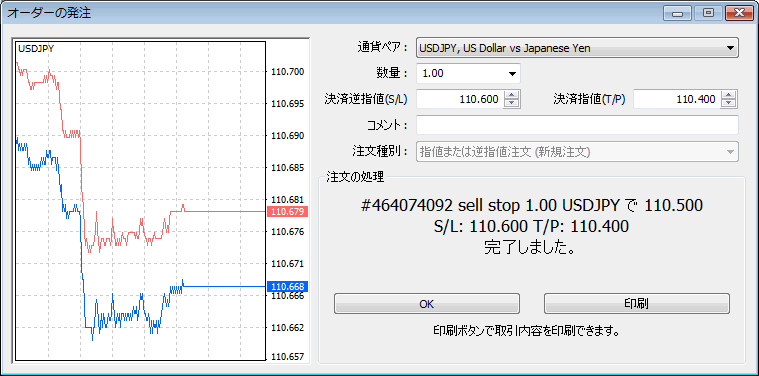Click the red ask price line on chart

(225, 211)
